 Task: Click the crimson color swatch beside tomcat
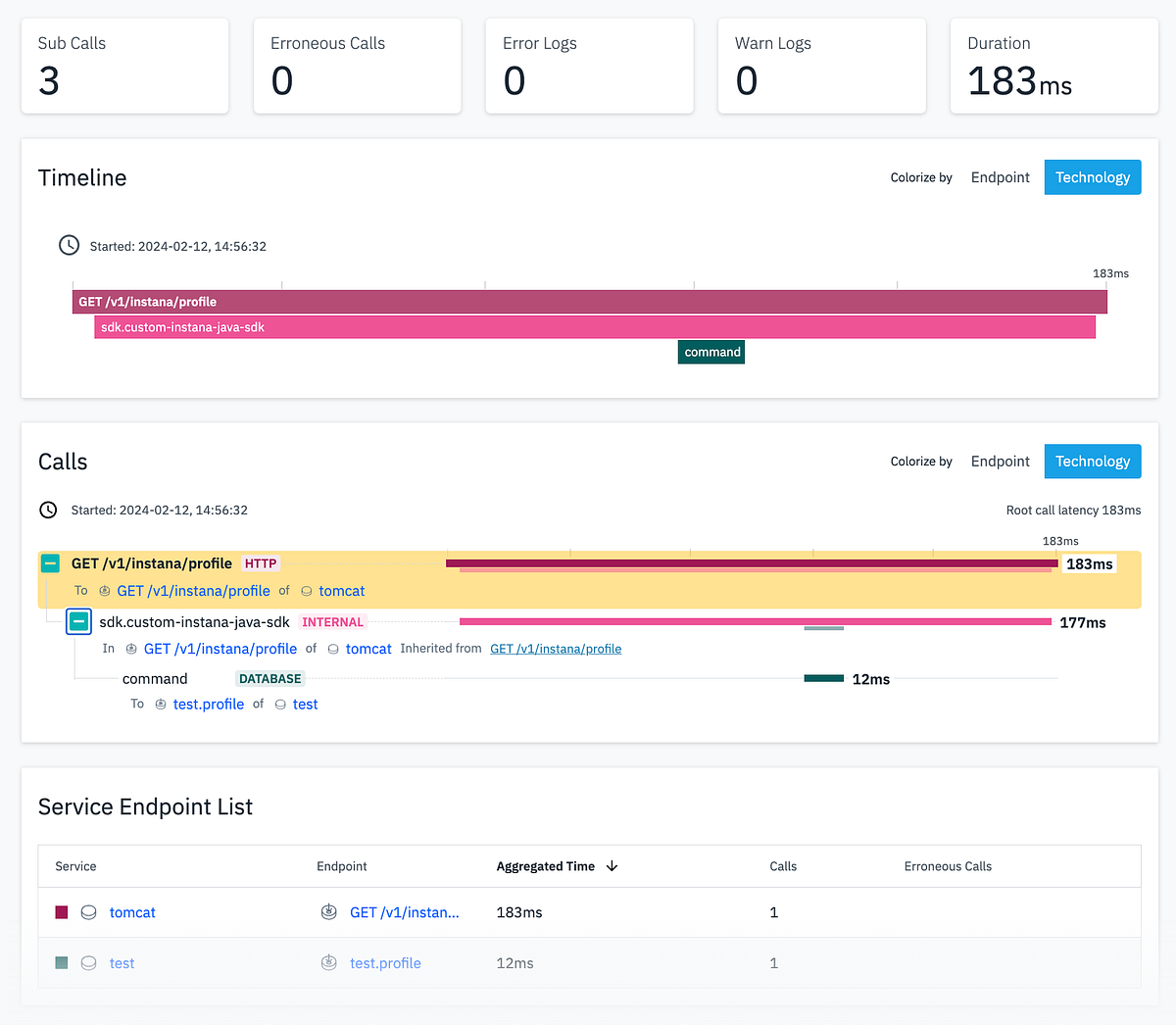[61, 911]
